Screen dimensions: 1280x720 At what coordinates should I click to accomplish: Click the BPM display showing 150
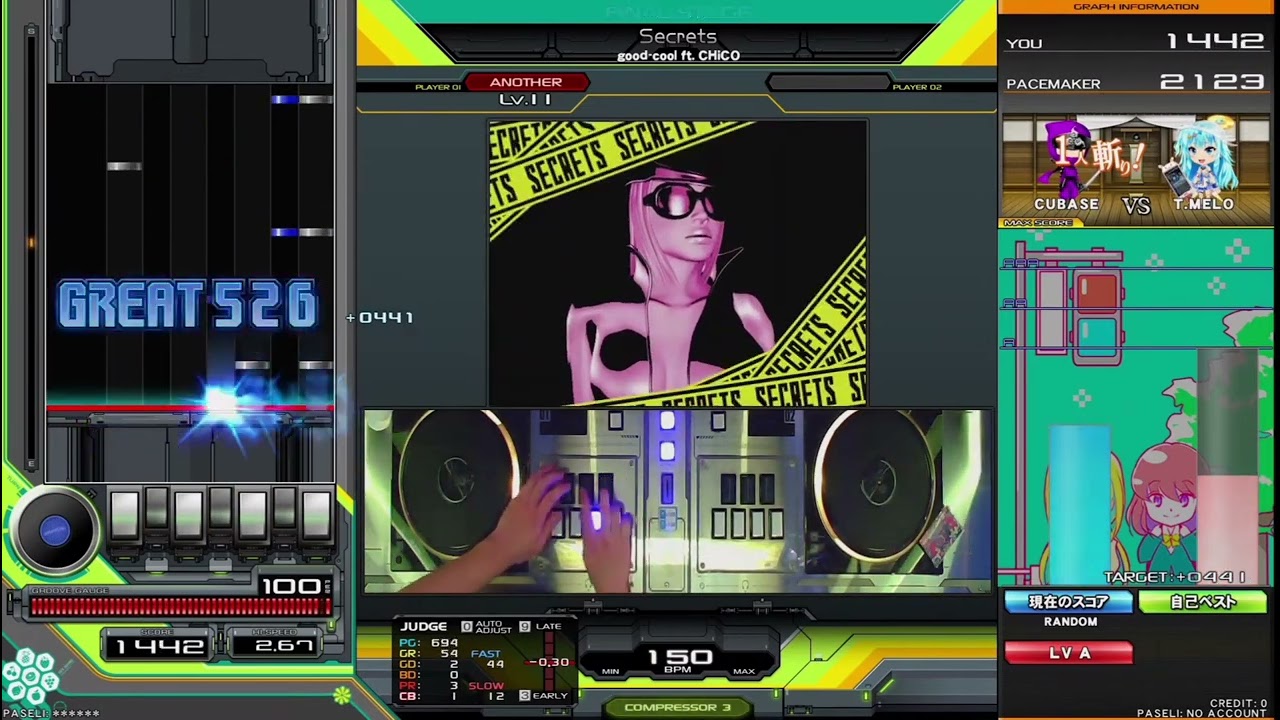678,657
